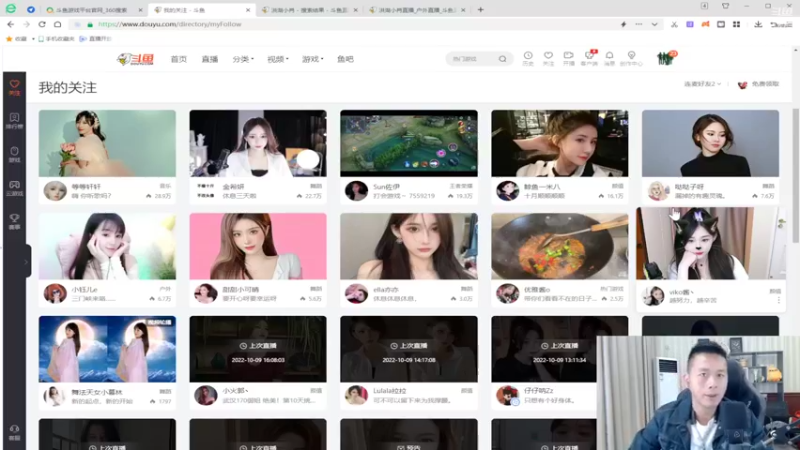Viewport: 800px width, 450px height.
Task: Open 小火郭 last broadcast 2022-10-09 16:08:03 card
Action: click(x=258, y=349)
